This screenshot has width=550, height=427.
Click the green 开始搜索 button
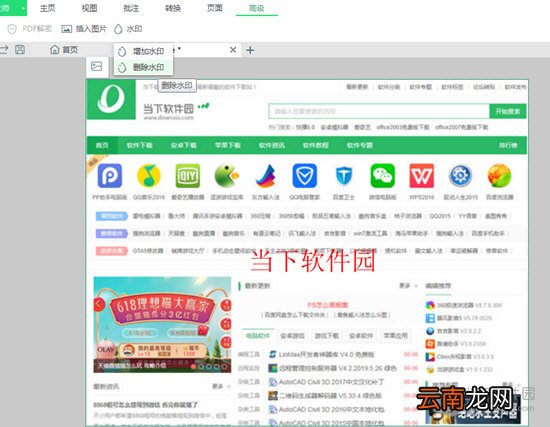pyautogui.click(x=508, y=111)
